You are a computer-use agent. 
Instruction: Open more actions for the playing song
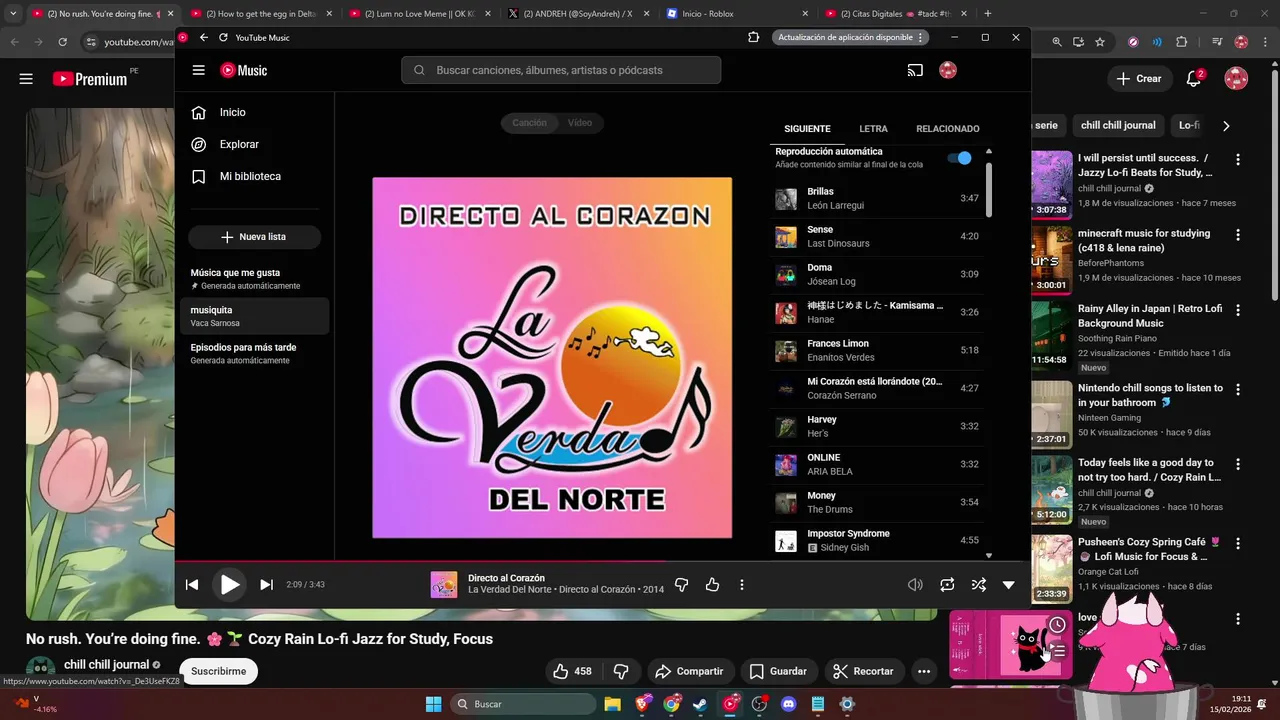point(742,585)
